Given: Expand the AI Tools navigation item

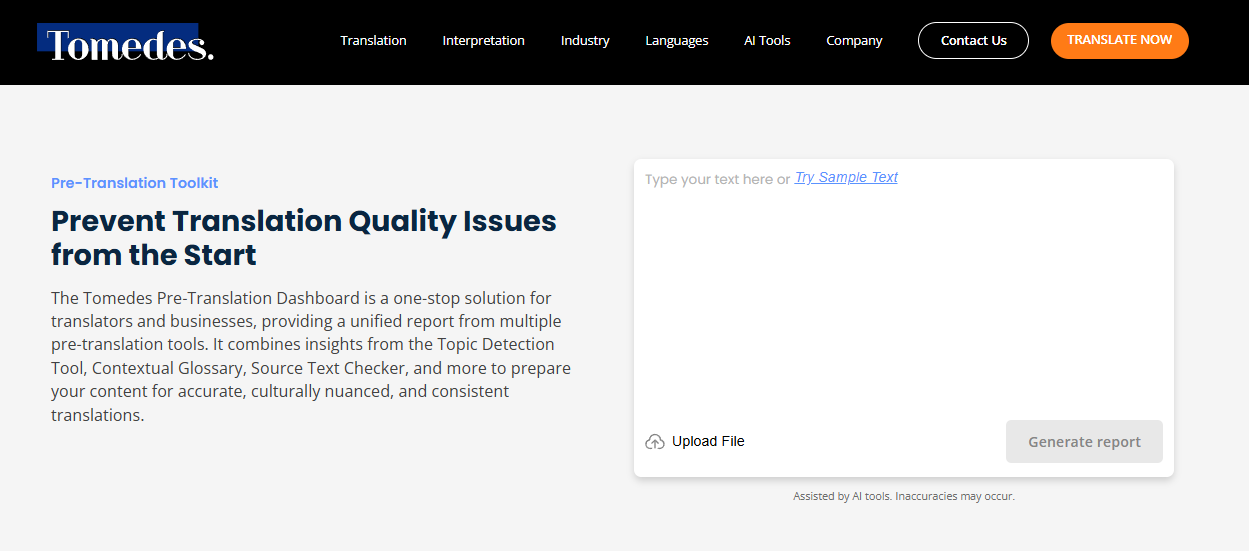Looking at the screenshot, I should pyautogui.click(x=767, y=41).
